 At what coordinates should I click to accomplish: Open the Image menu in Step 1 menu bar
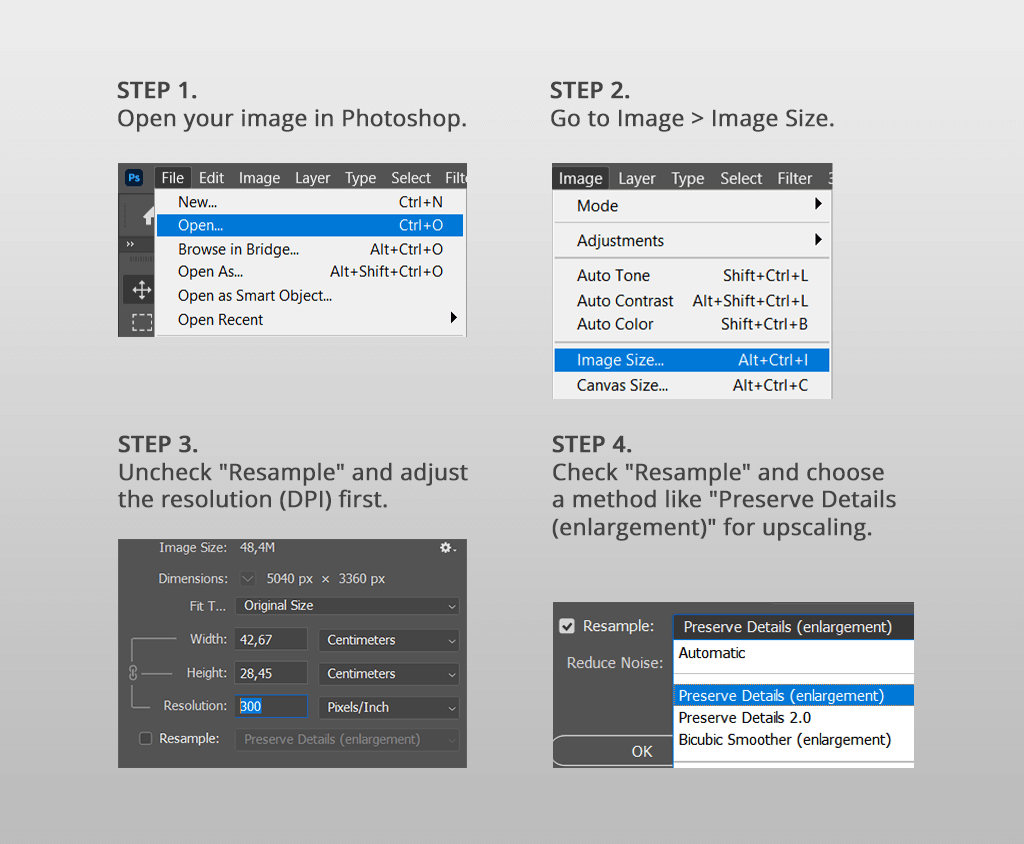259,178
